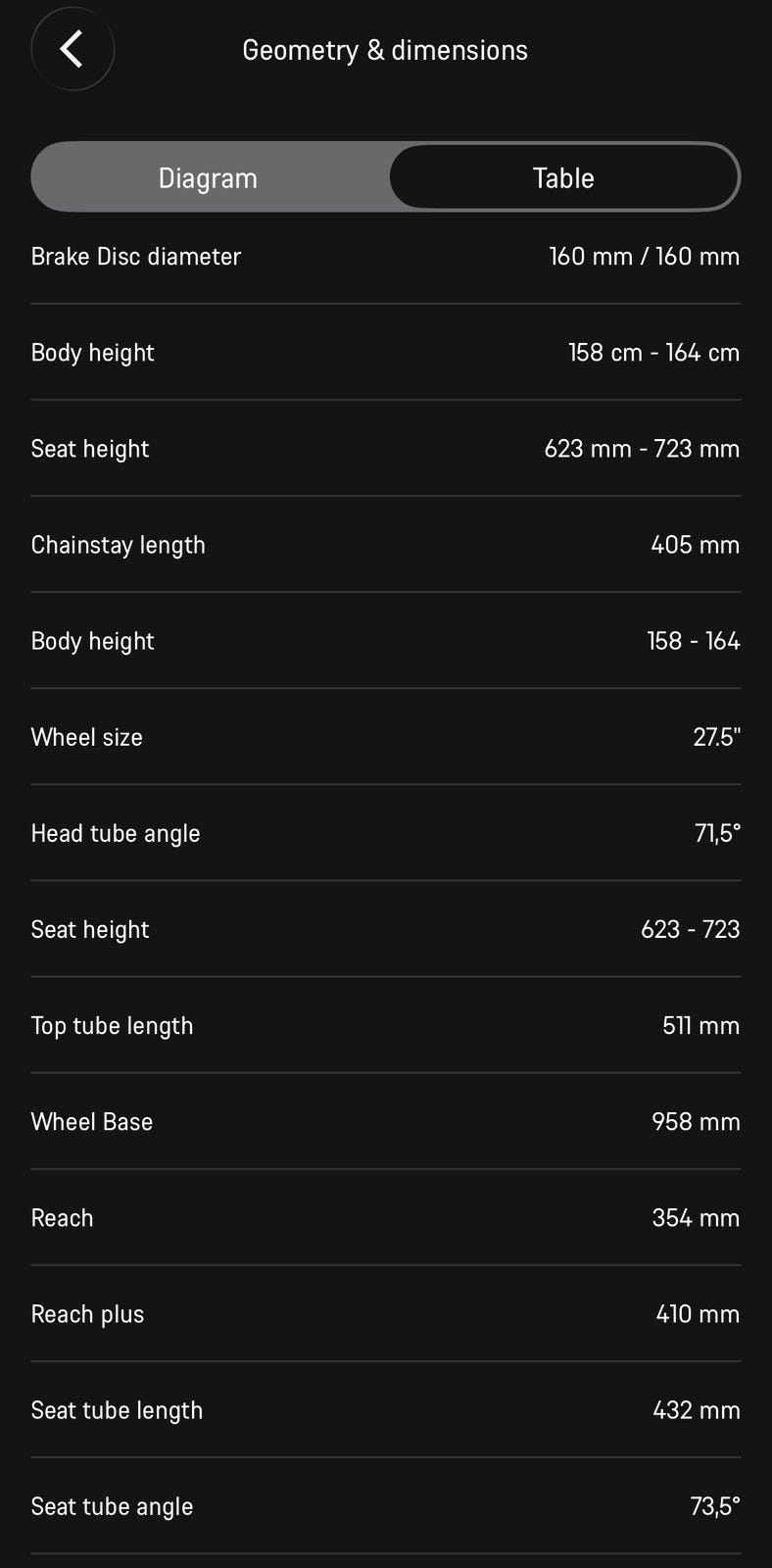
Task: Select the Reach plus row
Action: (x=386, y=1313)
